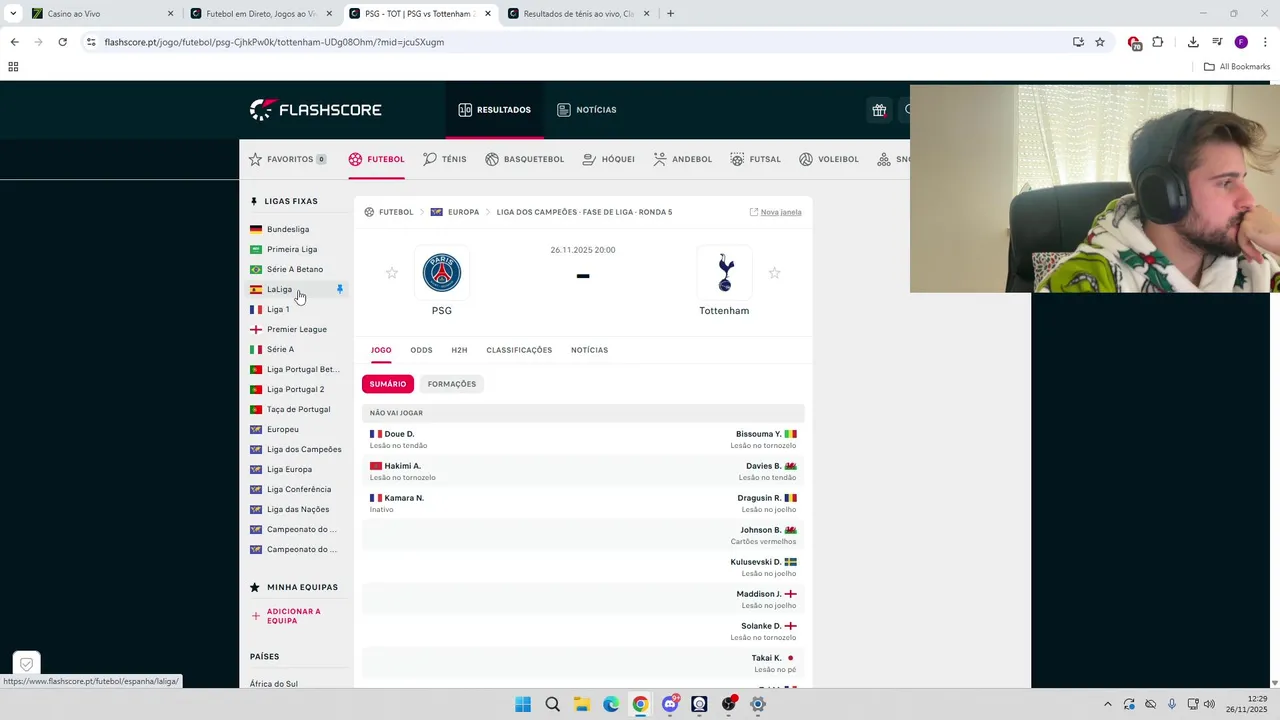Screen dimensions: 1280x720
Task: Open browser downloads icon
Action: click(x=1193, y=42)
